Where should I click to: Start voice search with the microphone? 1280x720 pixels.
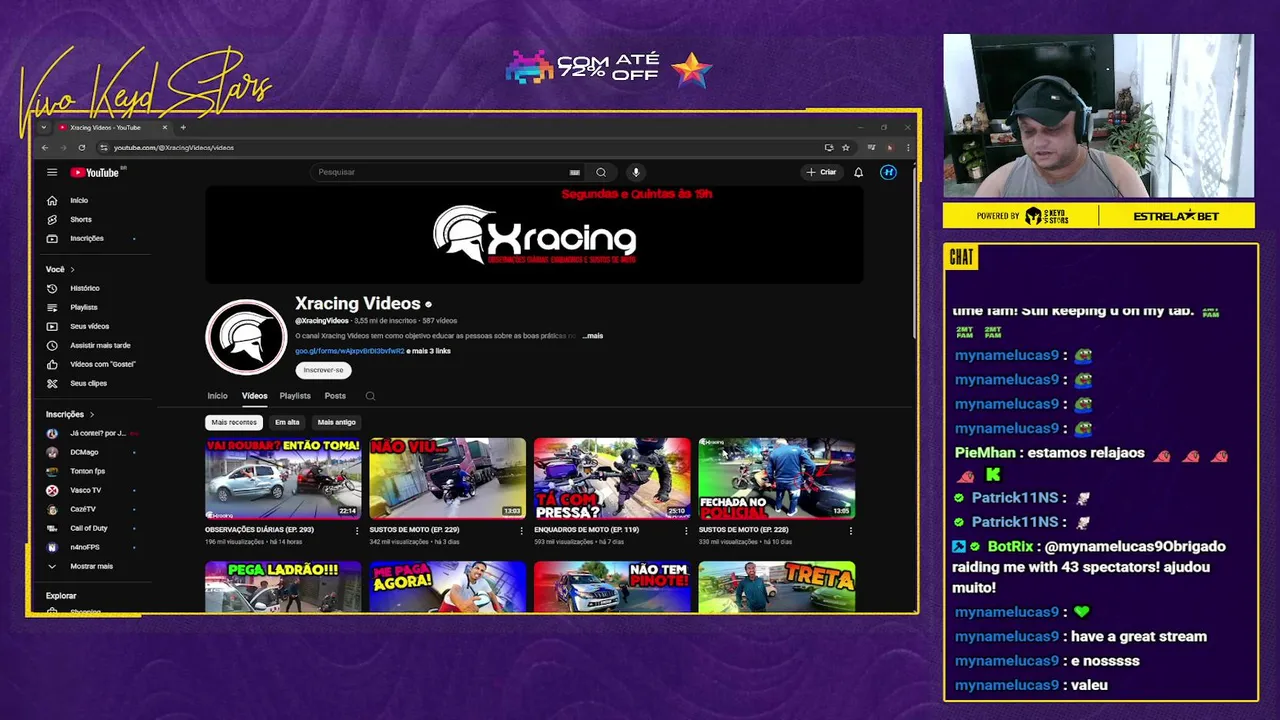click(635, 172)
